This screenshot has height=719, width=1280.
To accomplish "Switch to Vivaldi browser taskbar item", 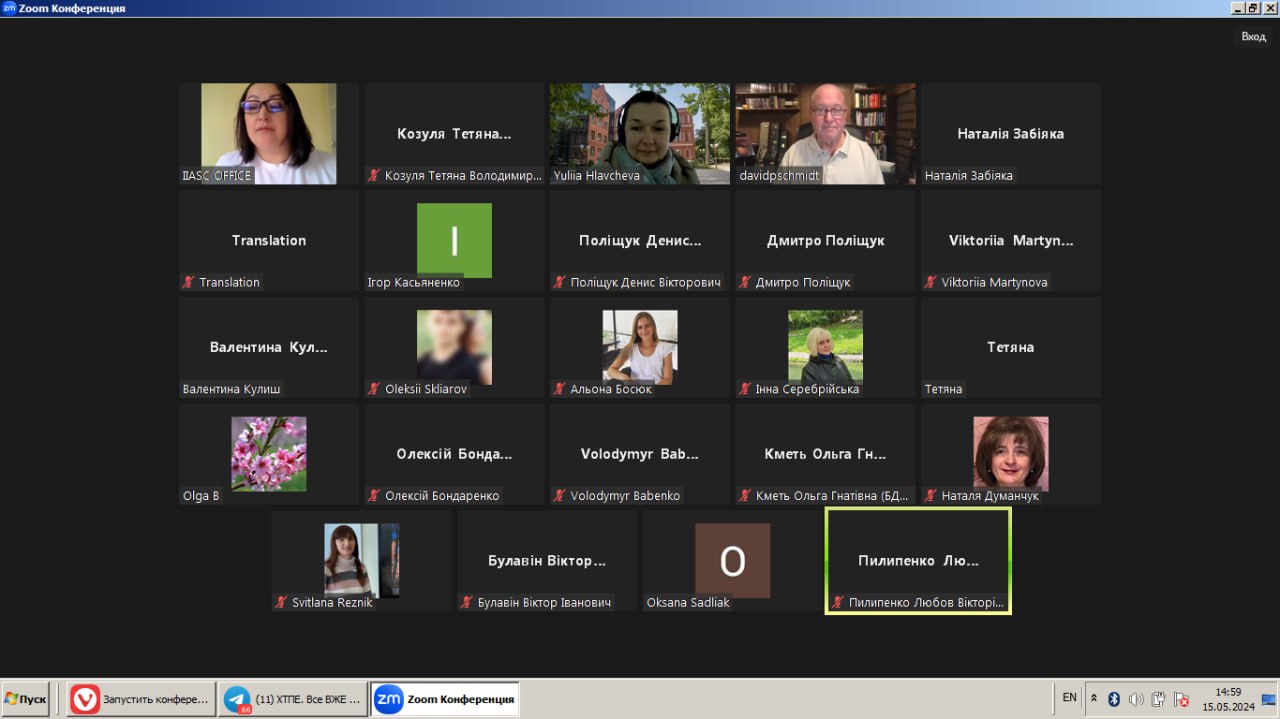I will 141,699.
